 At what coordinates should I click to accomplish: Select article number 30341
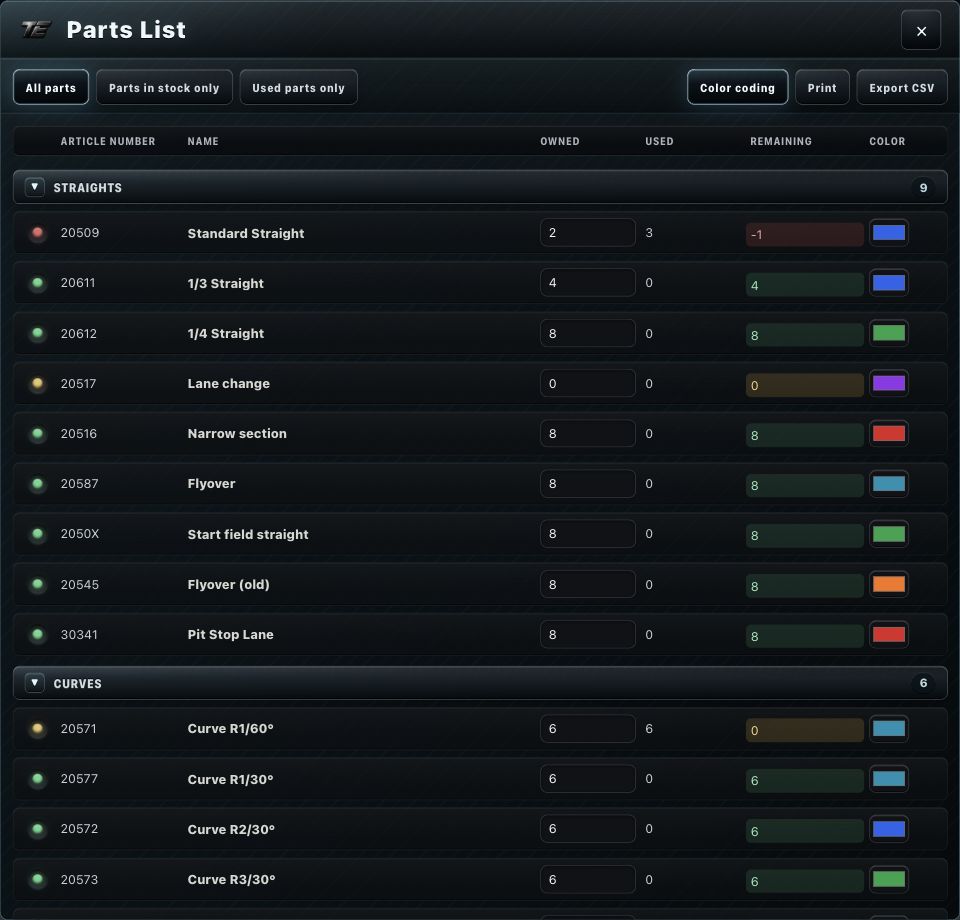pos(79,635)
